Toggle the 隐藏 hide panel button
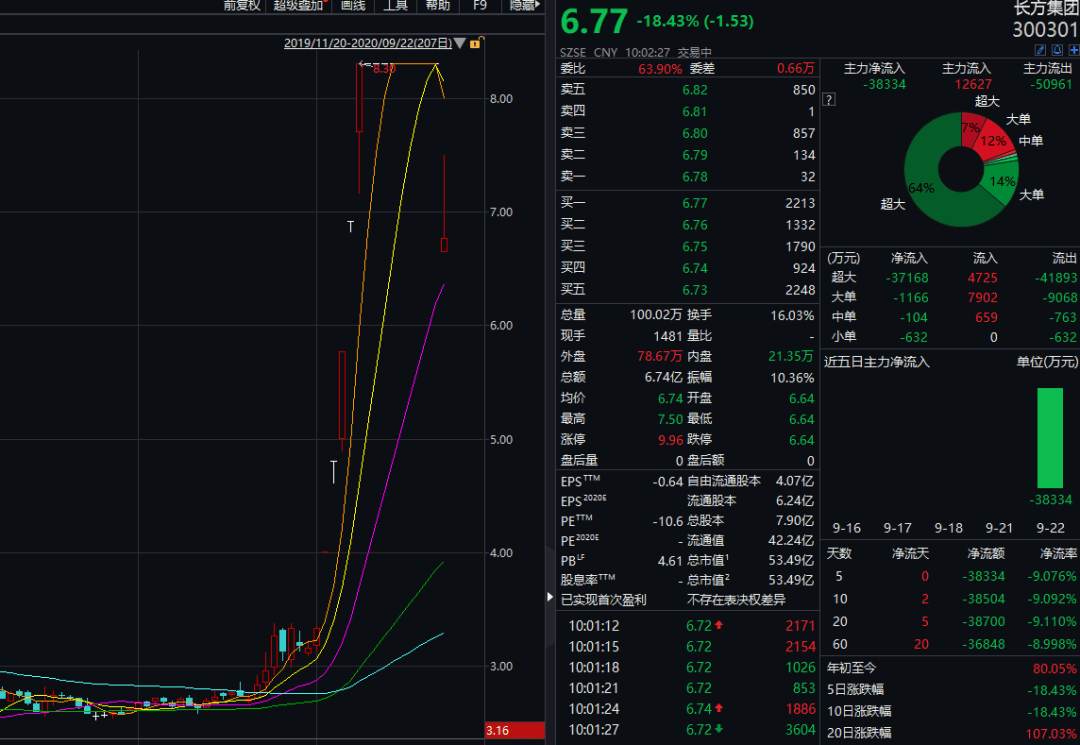 tap(523, 5)
